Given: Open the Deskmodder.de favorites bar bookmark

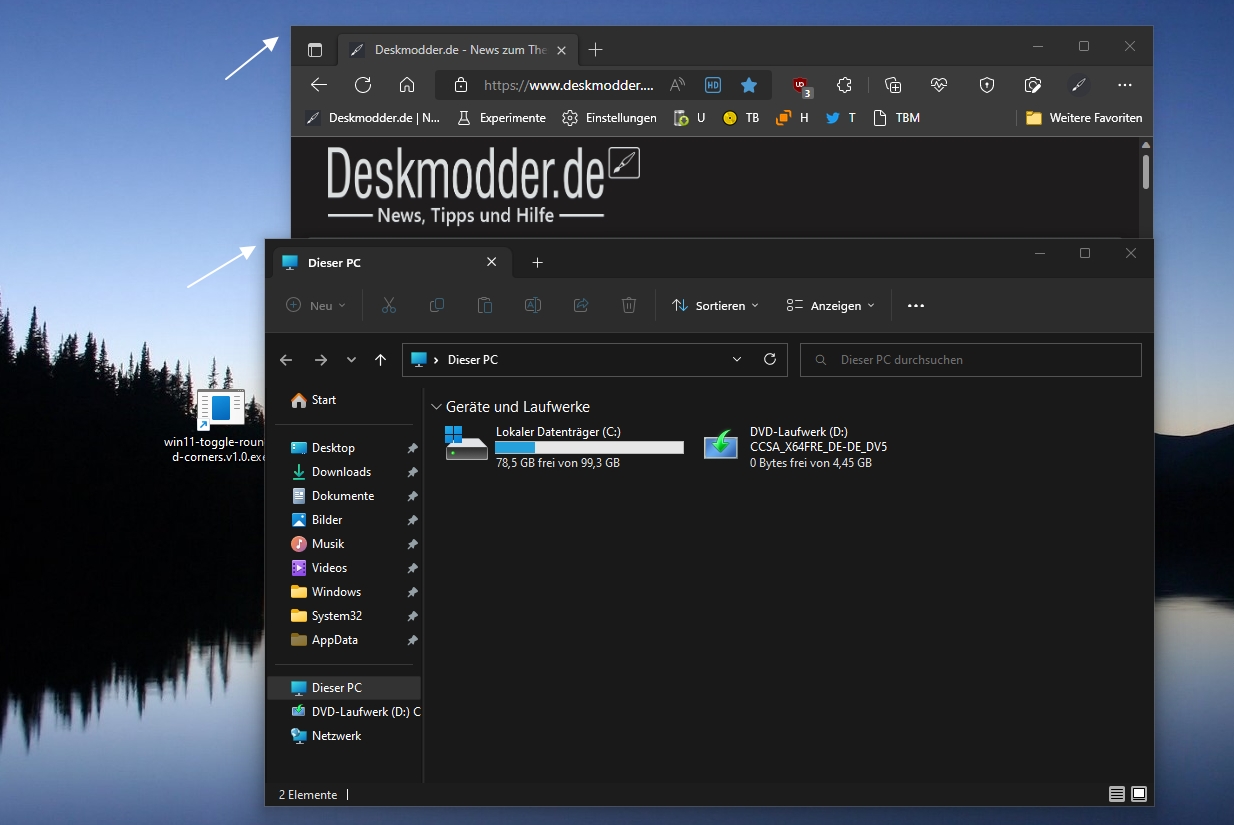Looking at the screenshot, I should point(373,118).
